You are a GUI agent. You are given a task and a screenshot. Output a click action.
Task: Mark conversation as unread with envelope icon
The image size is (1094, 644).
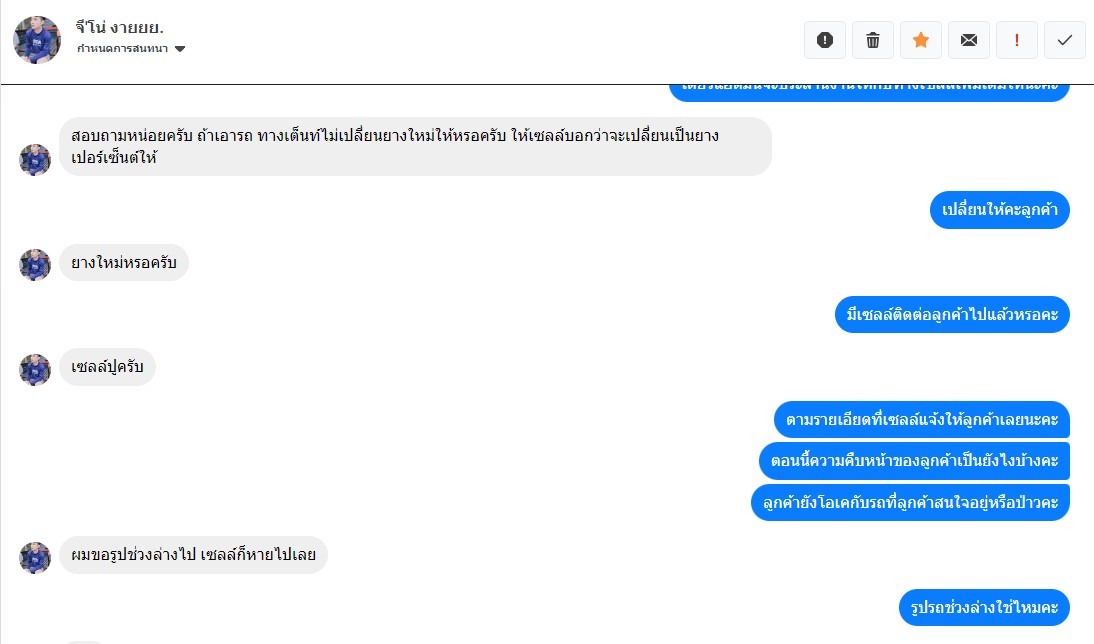pos(969,40)
